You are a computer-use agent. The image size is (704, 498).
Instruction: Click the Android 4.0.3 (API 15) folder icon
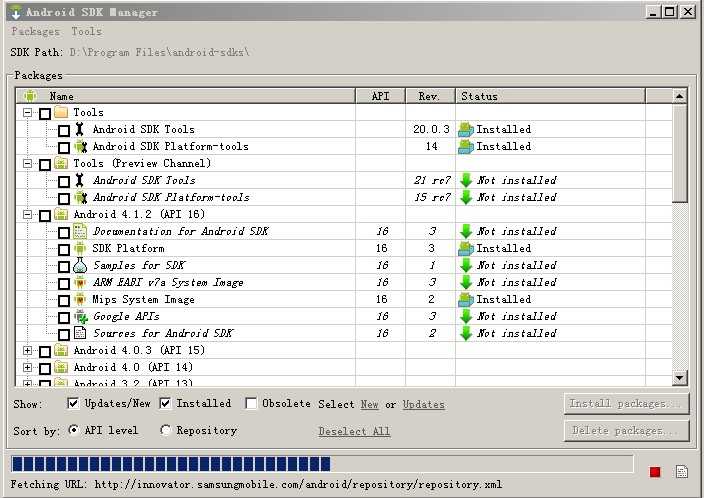pos(61,350)
